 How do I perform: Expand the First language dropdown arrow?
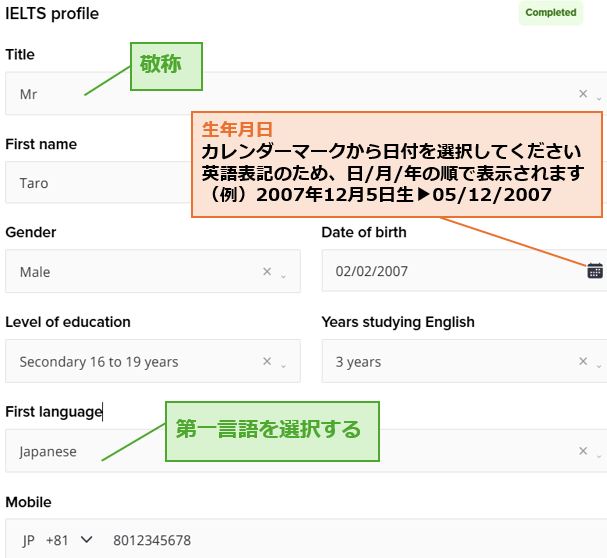(x=599, y=456)
